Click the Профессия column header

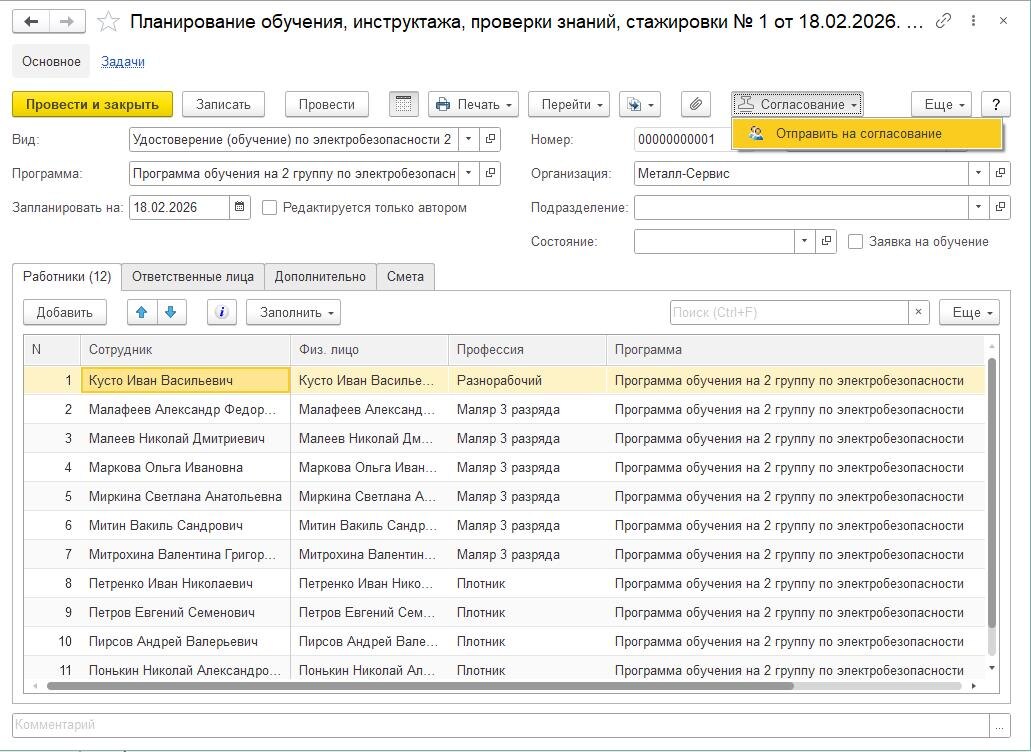coord(527,350)
